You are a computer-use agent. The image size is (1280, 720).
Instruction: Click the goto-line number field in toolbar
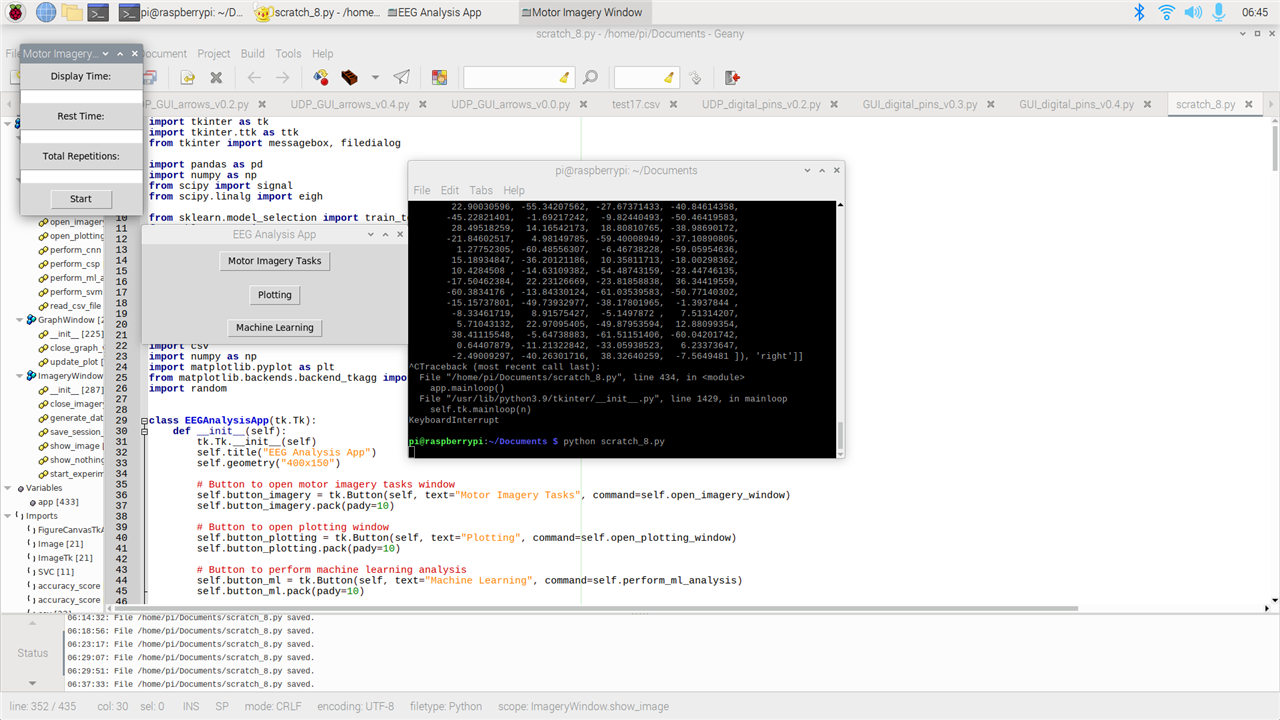(640, 77)
